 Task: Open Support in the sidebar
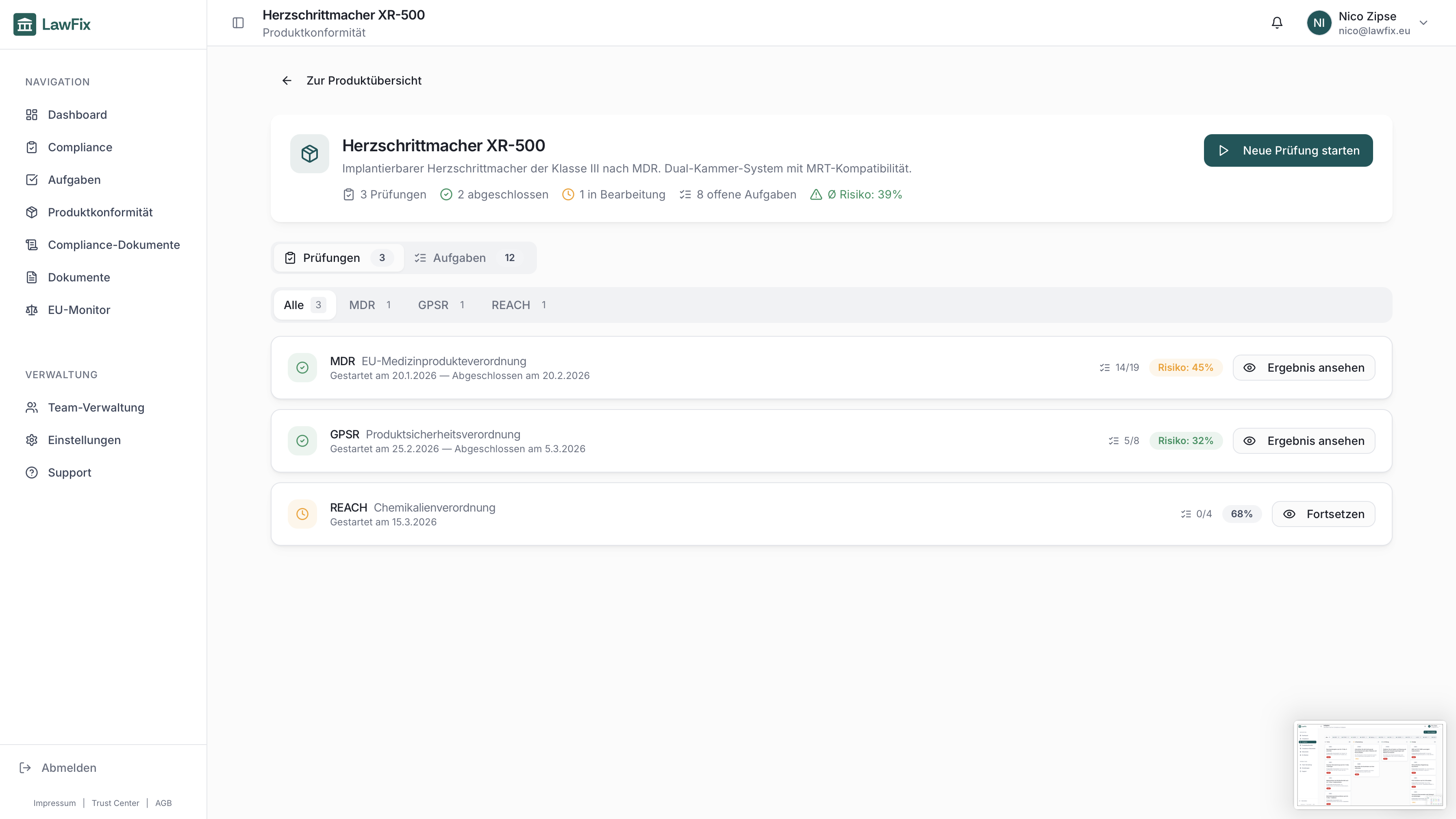click(103, 472)
